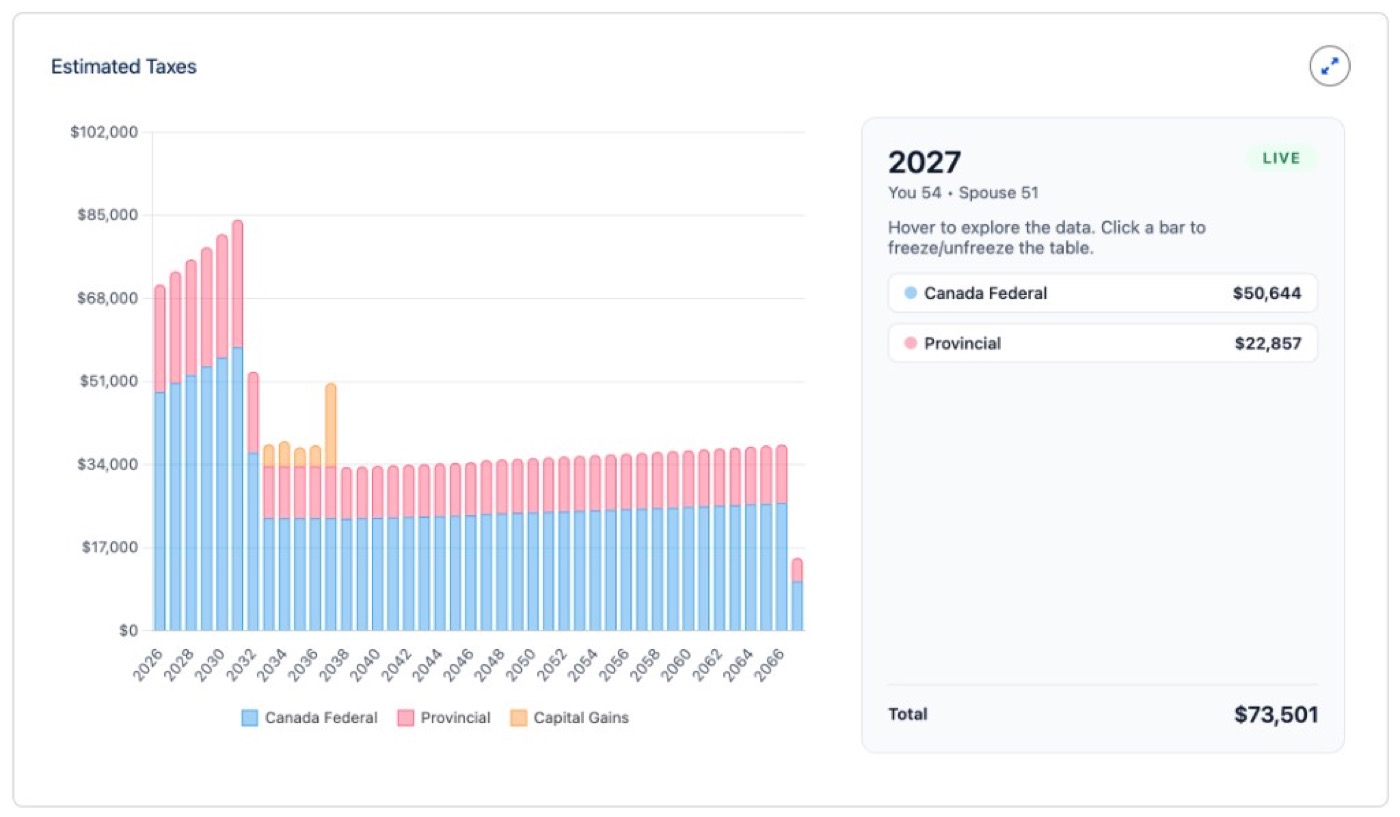This screenshot has height=817, width=1400.
Task: Click the Provincial row showing $22,857
Action: point(1102,343)
